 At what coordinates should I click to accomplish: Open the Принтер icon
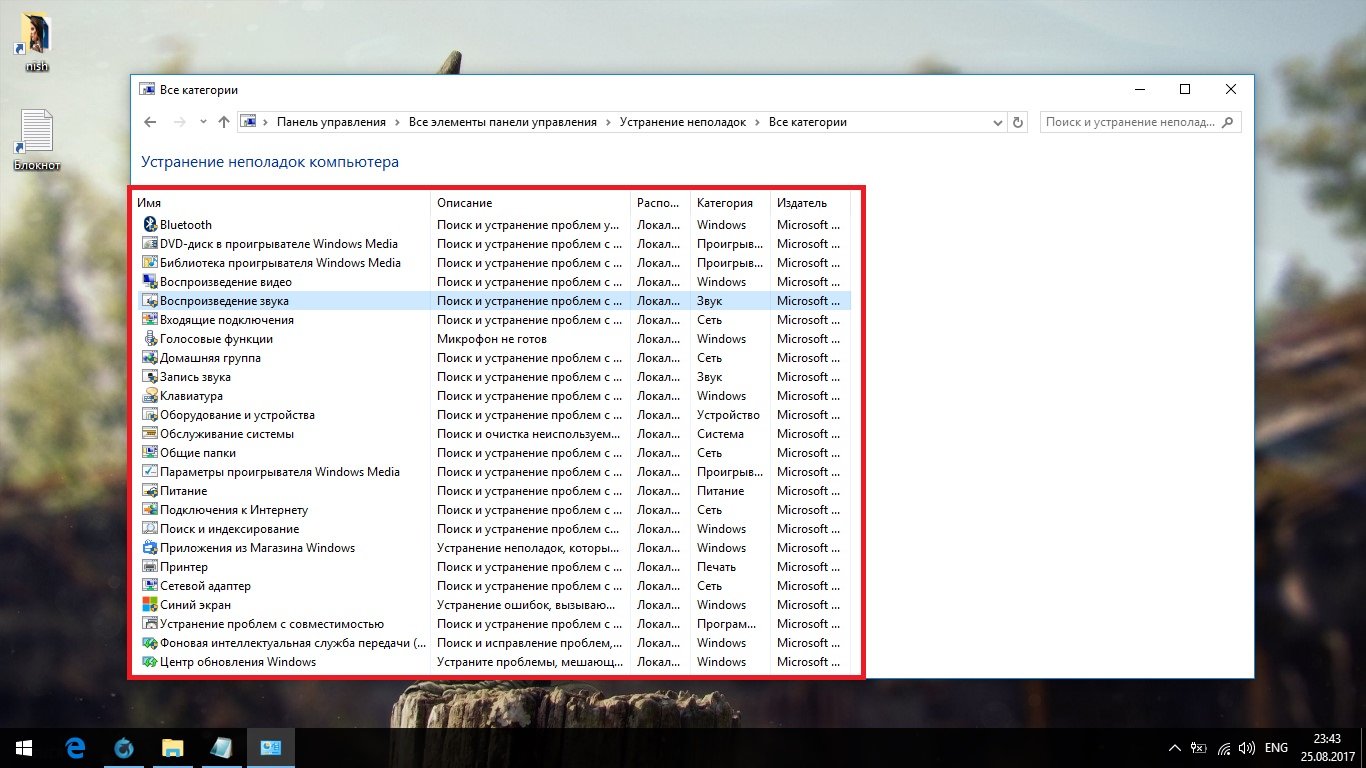click(x=150, y=567)
